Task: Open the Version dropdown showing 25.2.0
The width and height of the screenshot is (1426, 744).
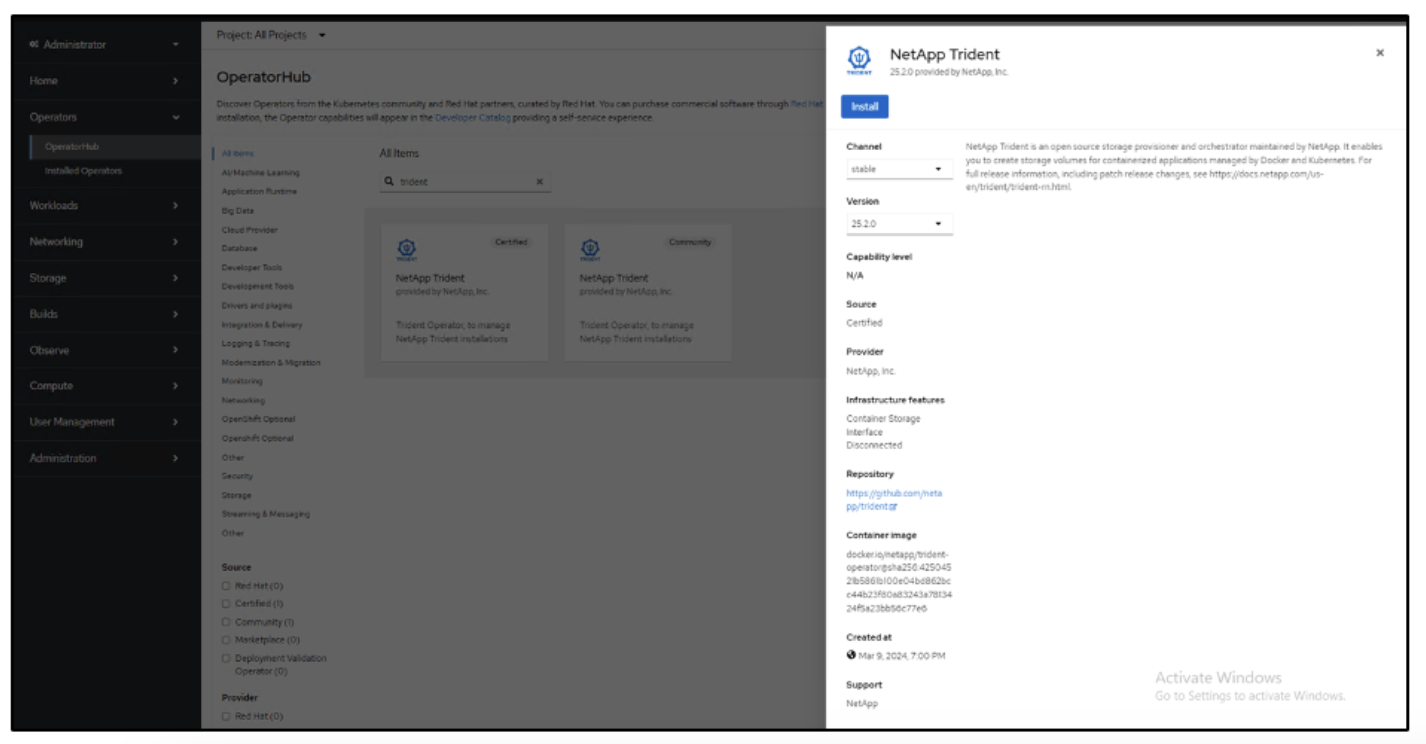Action: click(899, 224)
